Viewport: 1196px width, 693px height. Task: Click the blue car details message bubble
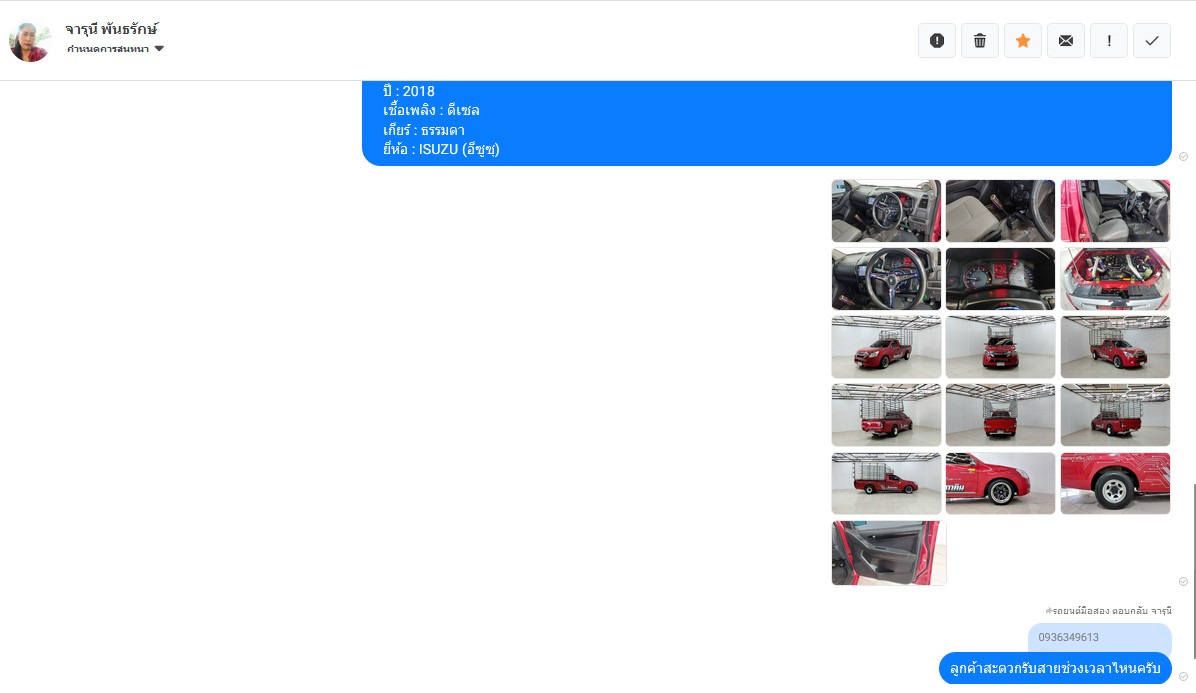tap(767, 123)
